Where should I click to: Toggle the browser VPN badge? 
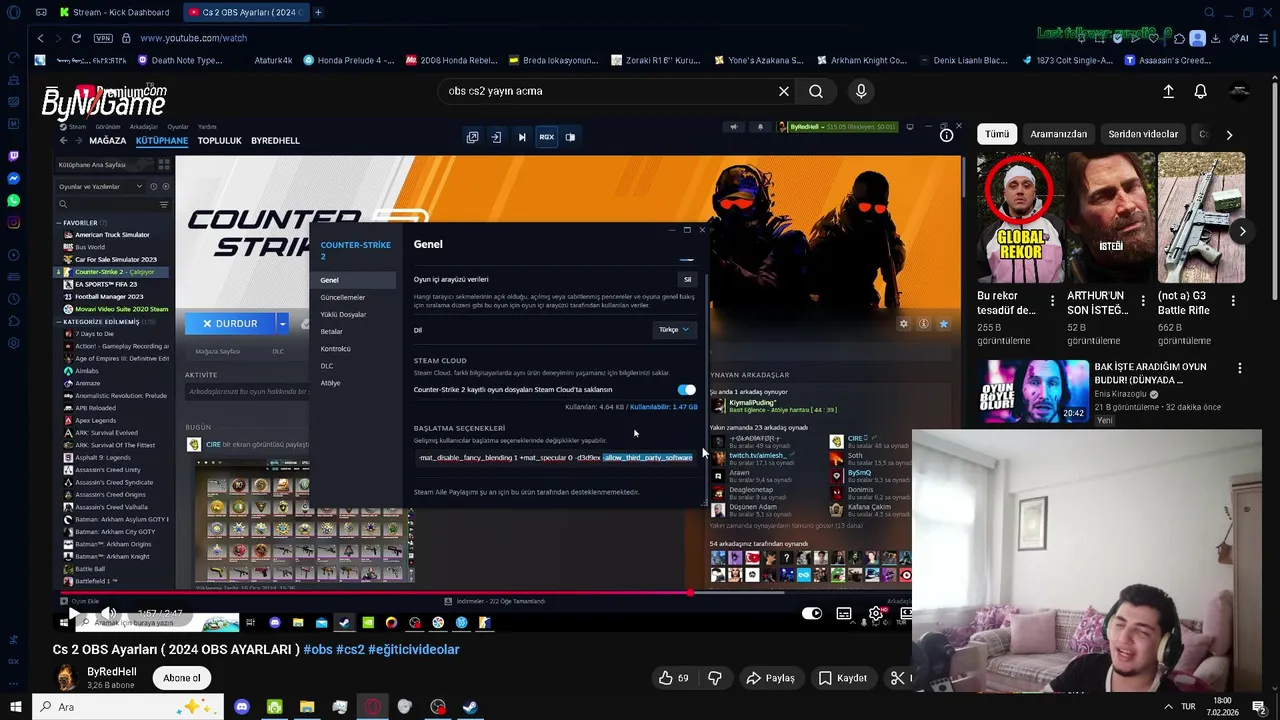pos(103,38)
